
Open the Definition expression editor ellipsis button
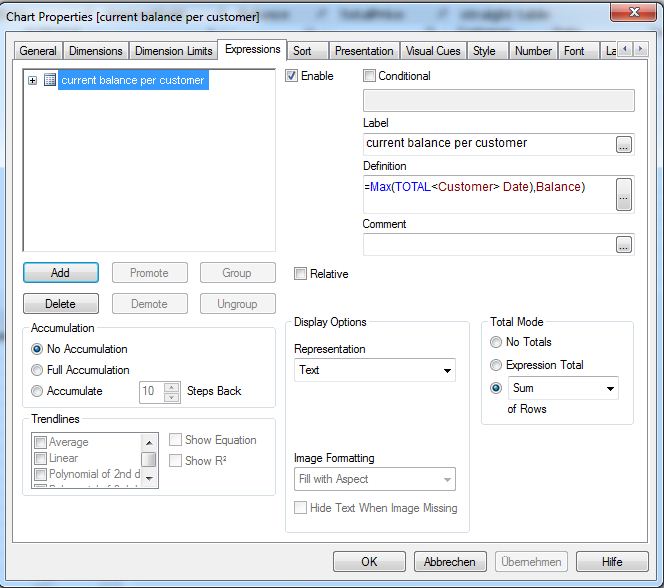tap(624, 195)
